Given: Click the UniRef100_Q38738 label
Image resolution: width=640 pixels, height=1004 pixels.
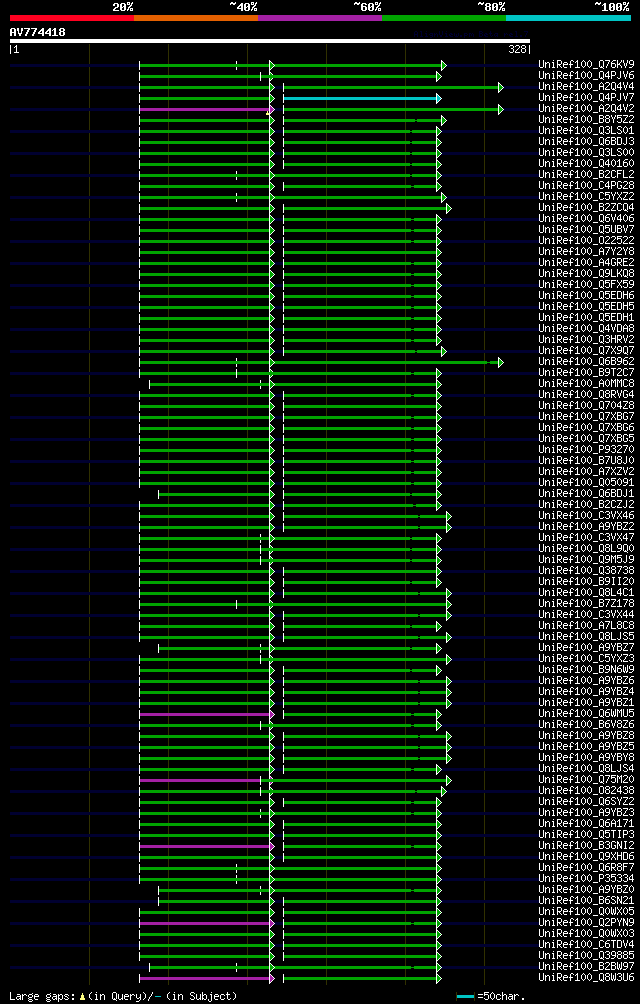Looking at the screenshot, I should 586,571.
